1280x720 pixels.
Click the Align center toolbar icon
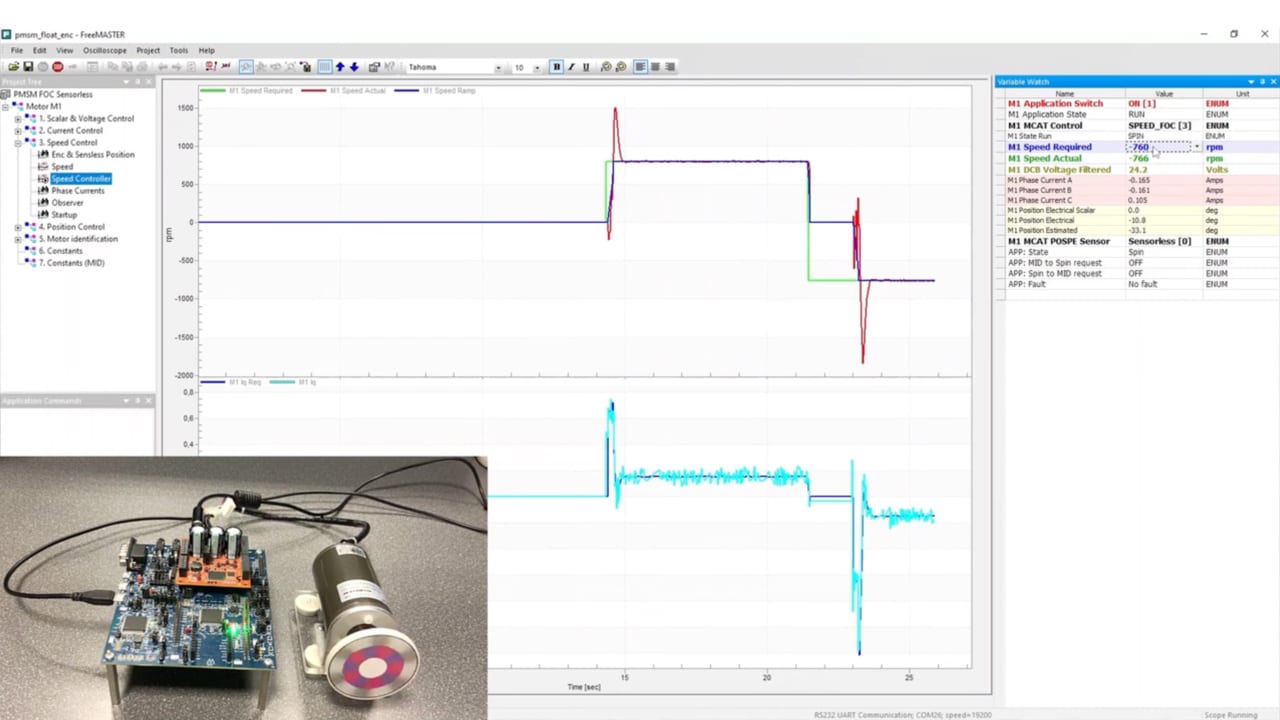pyautogui.click(x=655, y=67)
